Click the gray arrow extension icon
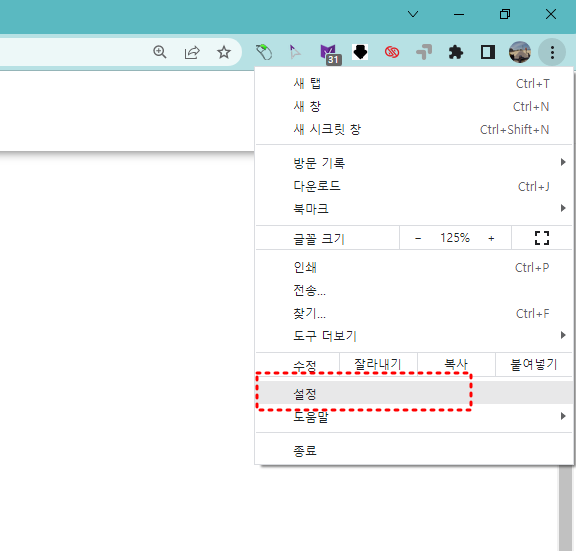576x551 pixels. point(424,52)
